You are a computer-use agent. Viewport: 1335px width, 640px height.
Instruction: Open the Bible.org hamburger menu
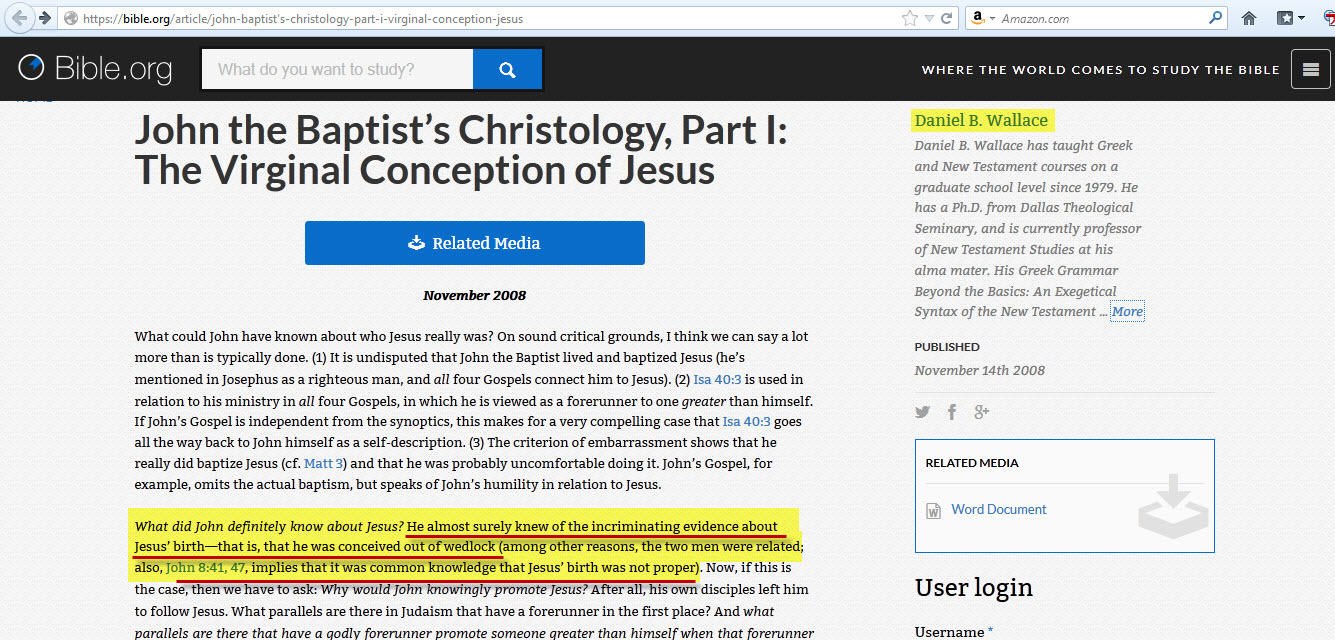[x=1310, y=69]
